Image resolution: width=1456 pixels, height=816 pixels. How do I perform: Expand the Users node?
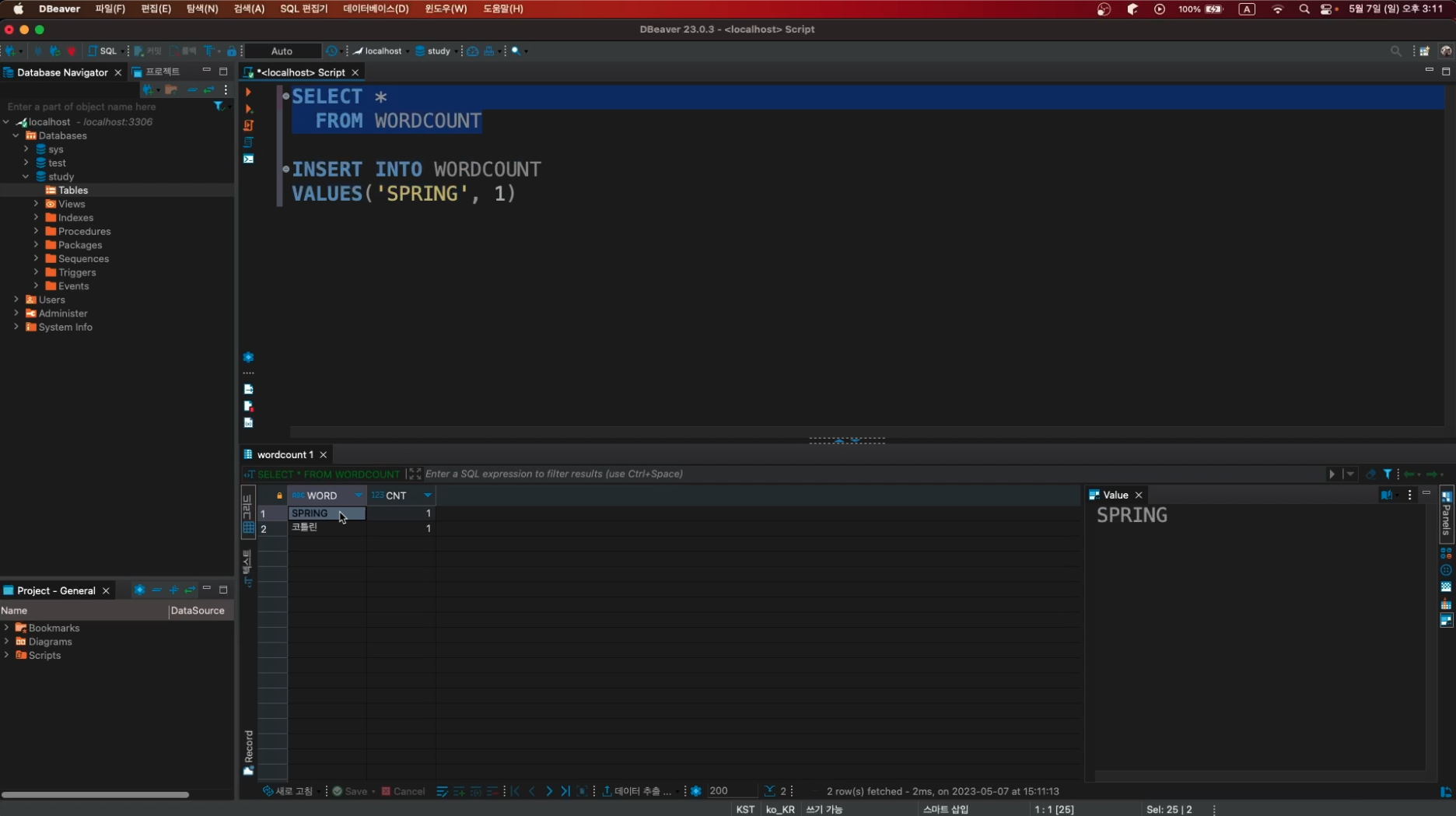click(16, 299)
